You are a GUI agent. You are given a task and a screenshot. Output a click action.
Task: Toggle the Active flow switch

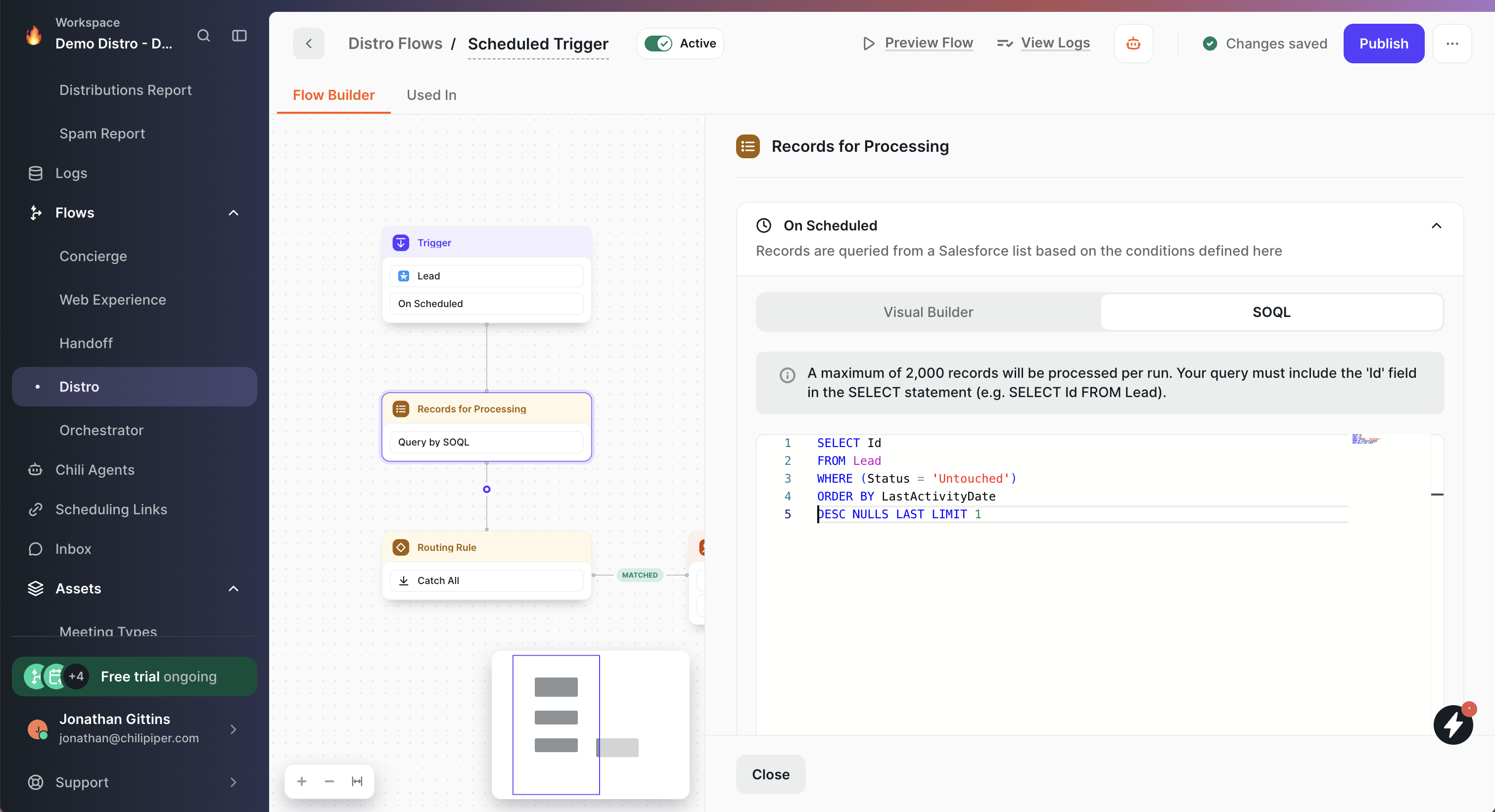pyautogui.click(x=658, y=44)
